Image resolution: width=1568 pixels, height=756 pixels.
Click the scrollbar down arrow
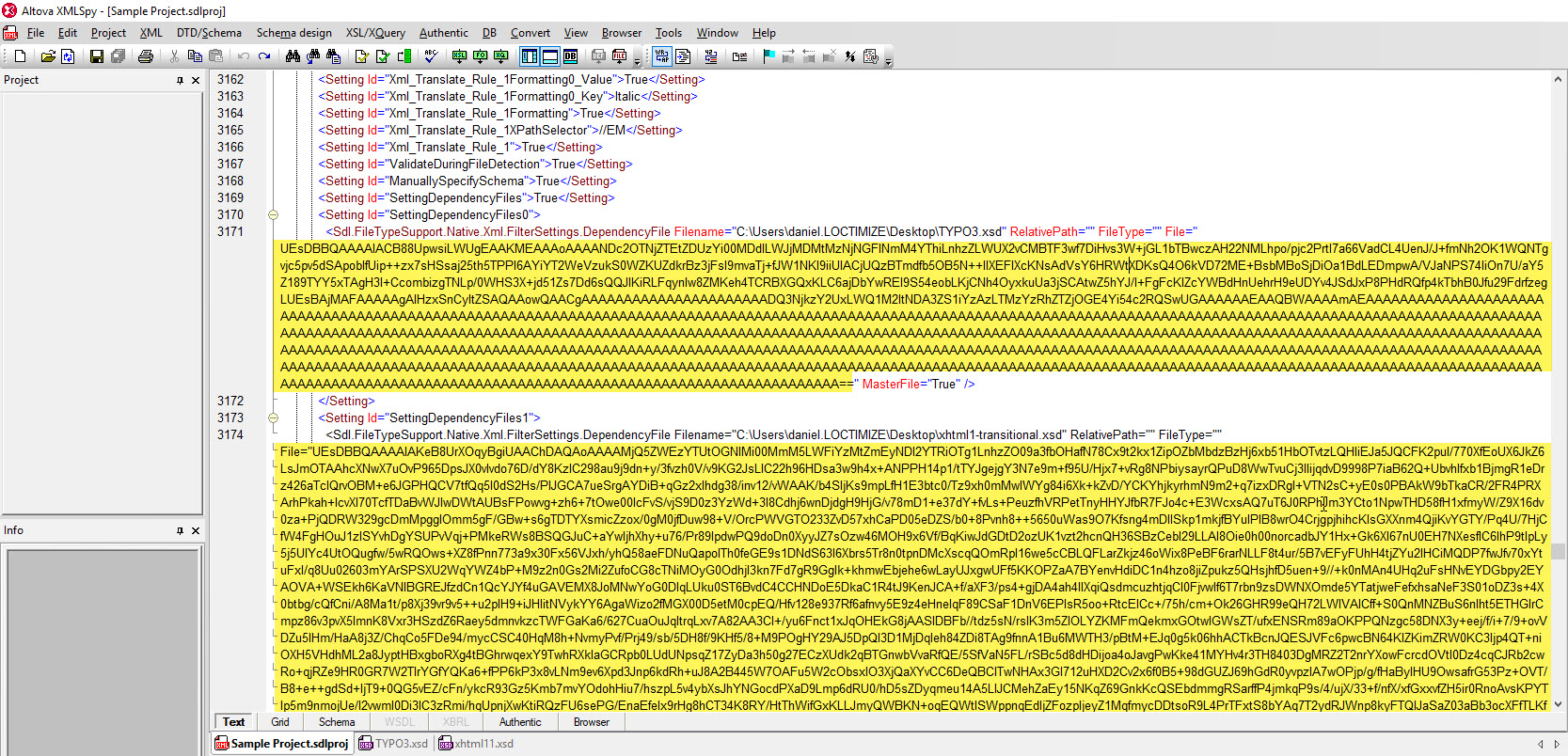coord(1559,703)
